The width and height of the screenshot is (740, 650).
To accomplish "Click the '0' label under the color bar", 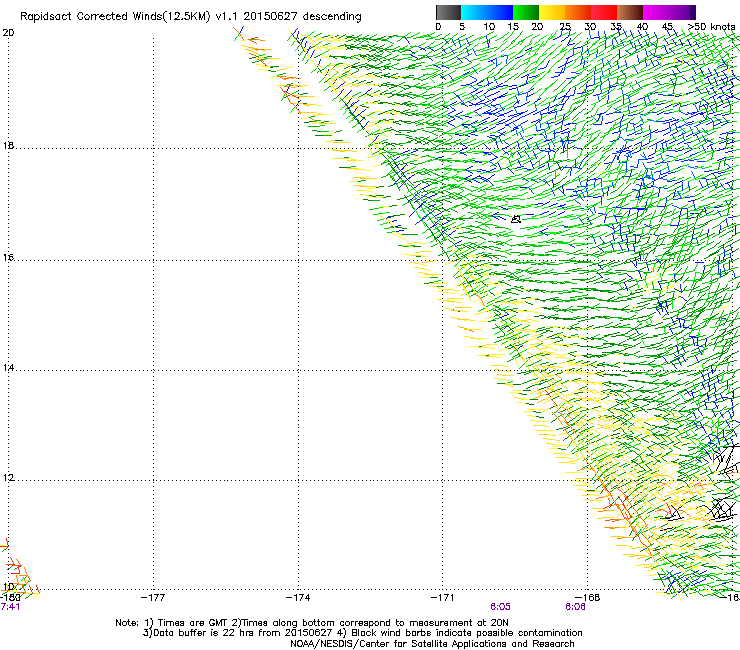I will tap(438, 27).
